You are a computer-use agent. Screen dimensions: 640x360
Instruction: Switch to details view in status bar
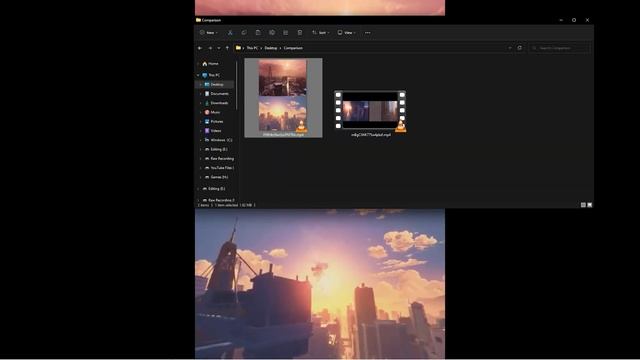[x=583, y=205]
